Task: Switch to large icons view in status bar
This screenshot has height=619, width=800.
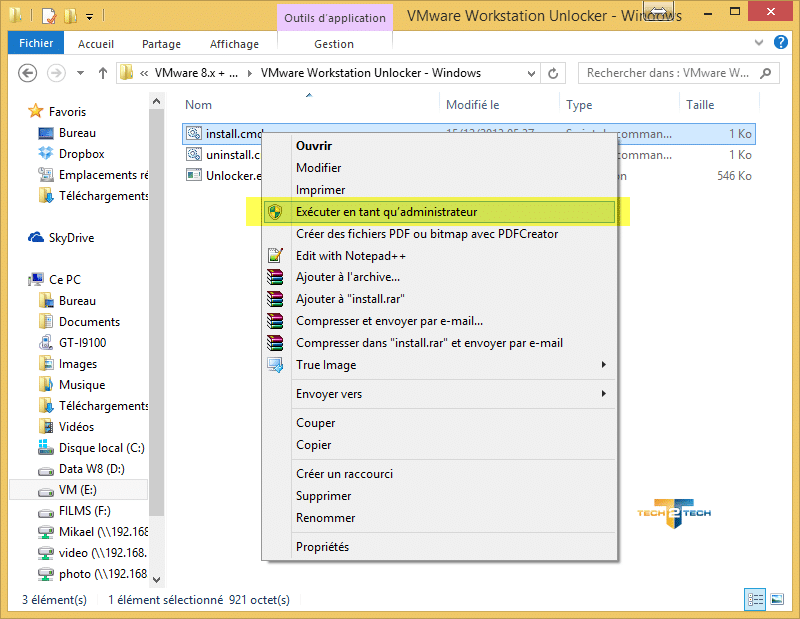Action: point(777,599)
